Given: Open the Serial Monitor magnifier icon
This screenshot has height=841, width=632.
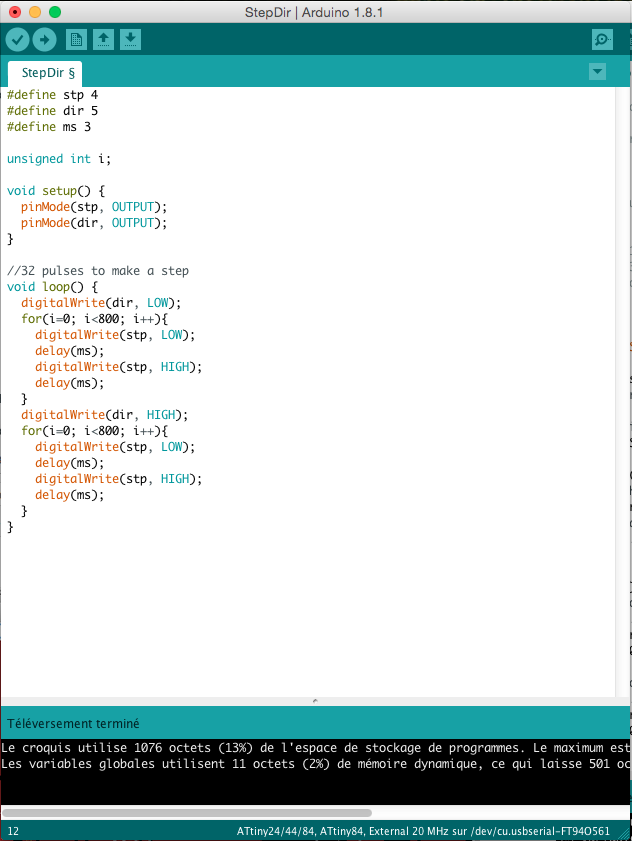Looking at the screenshot, I should click(602, 40).
